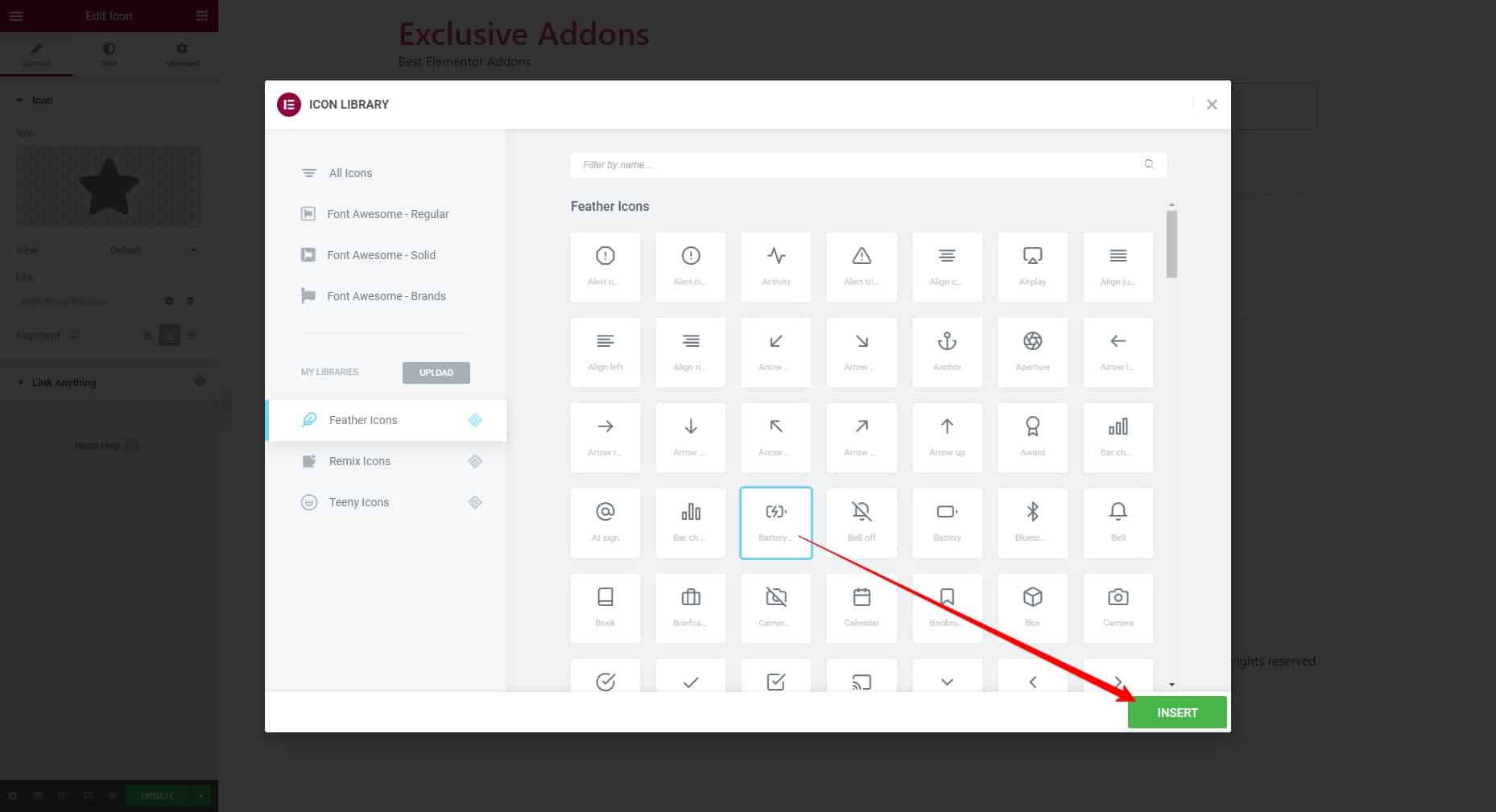Pick the Arrow right icon
The height and width of the screenshot is (812, 1496).
pyautogui.click(x=605, y=438)
